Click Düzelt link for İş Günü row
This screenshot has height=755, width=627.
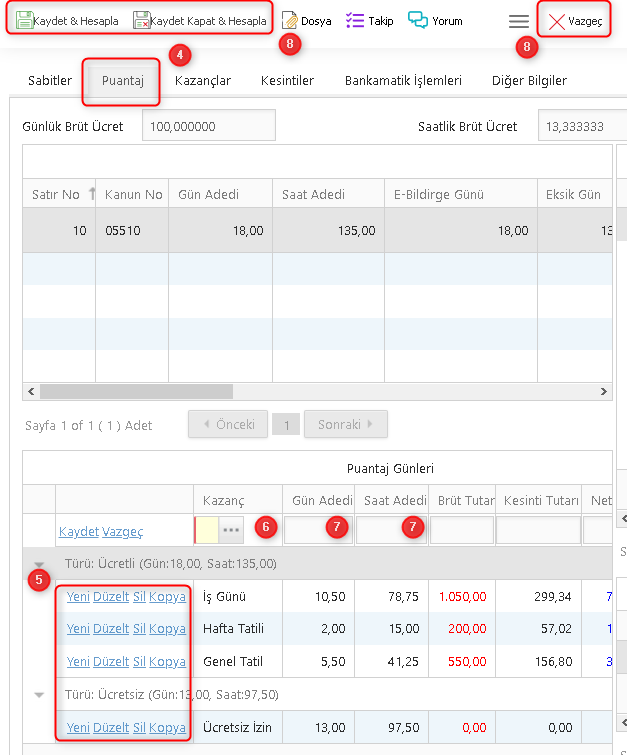(x=111, y=597)
